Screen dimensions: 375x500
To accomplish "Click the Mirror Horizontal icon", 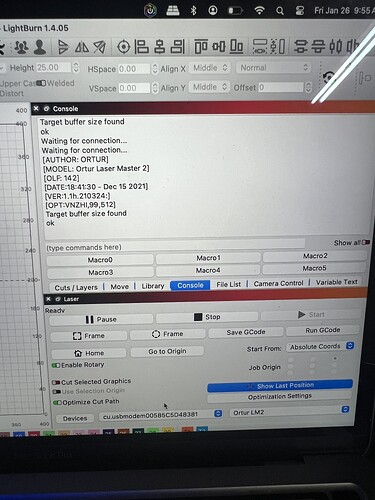I will tap(82, 47).
